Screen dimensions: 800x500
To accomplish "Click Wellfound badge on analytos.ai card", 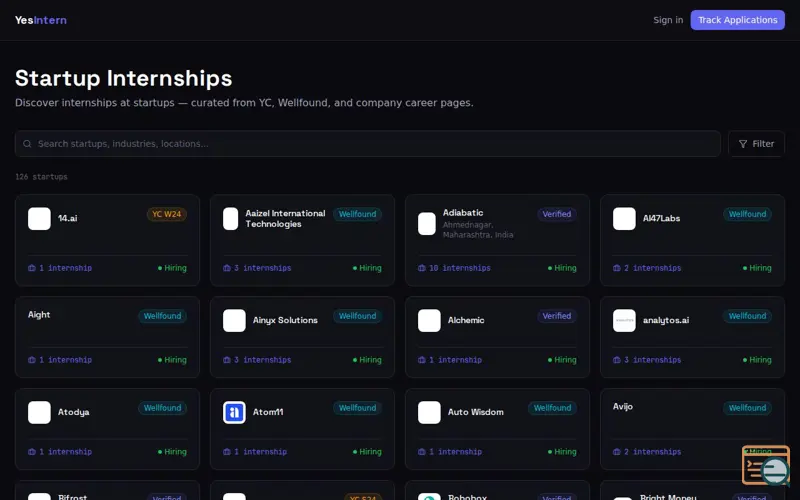I will [x=747, y=316].
